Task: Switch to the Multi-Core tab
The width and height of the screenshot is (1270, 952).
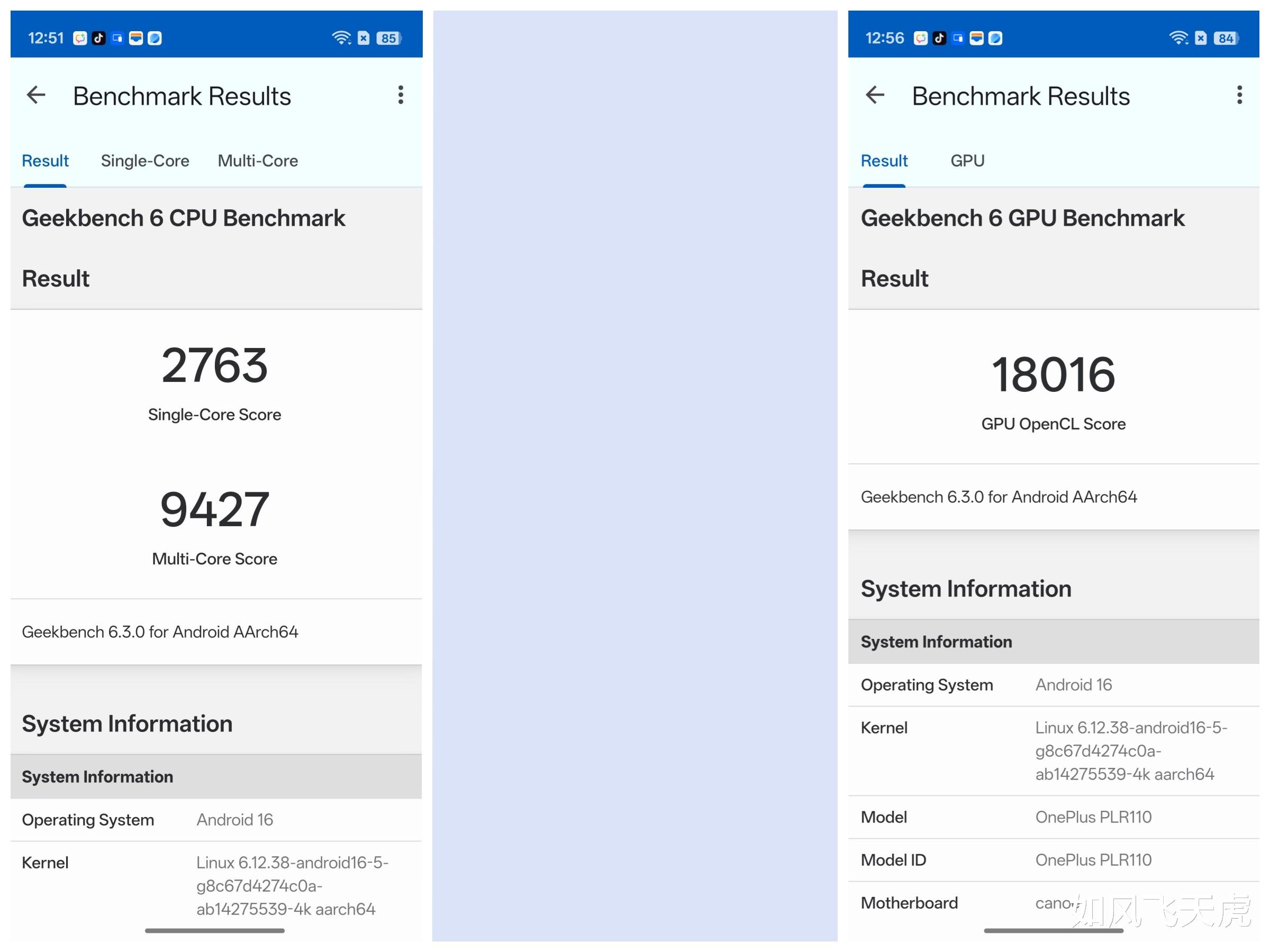Action: pyautogui.click(x=258, y=161)
